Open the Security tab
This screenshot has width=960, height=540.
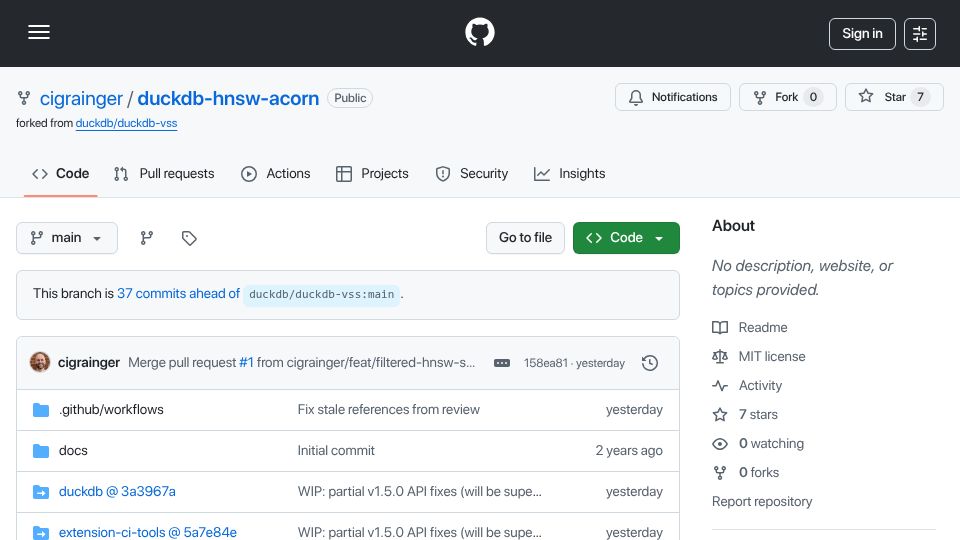pyautogui.click(x=471, y=174)
